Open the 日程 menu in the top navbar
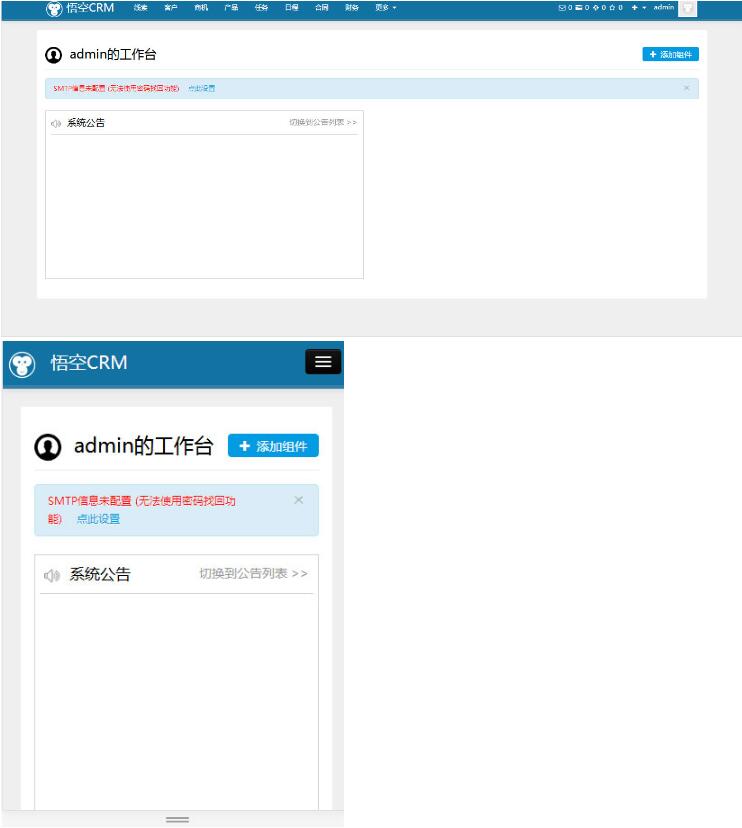Screen dimensions: 742x828 point(291,8)
